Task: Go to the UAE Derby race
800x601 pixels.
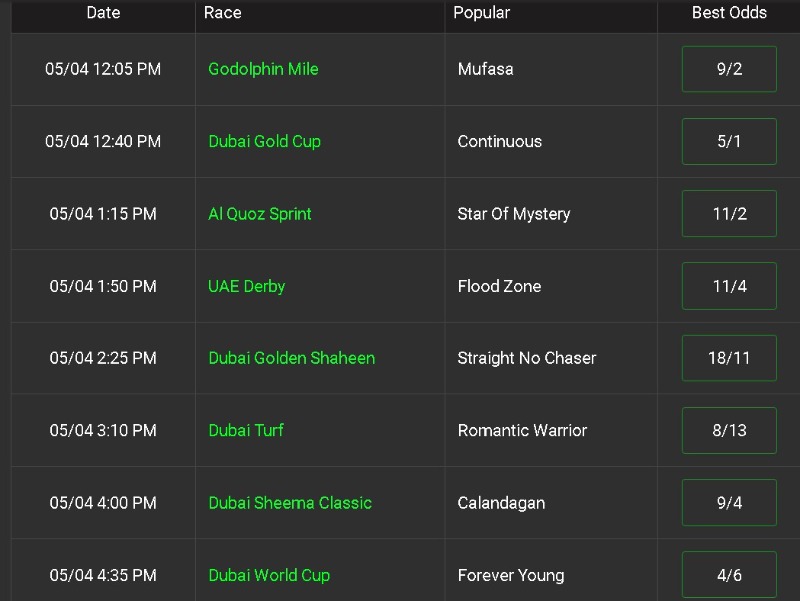Action: (246, 286)
